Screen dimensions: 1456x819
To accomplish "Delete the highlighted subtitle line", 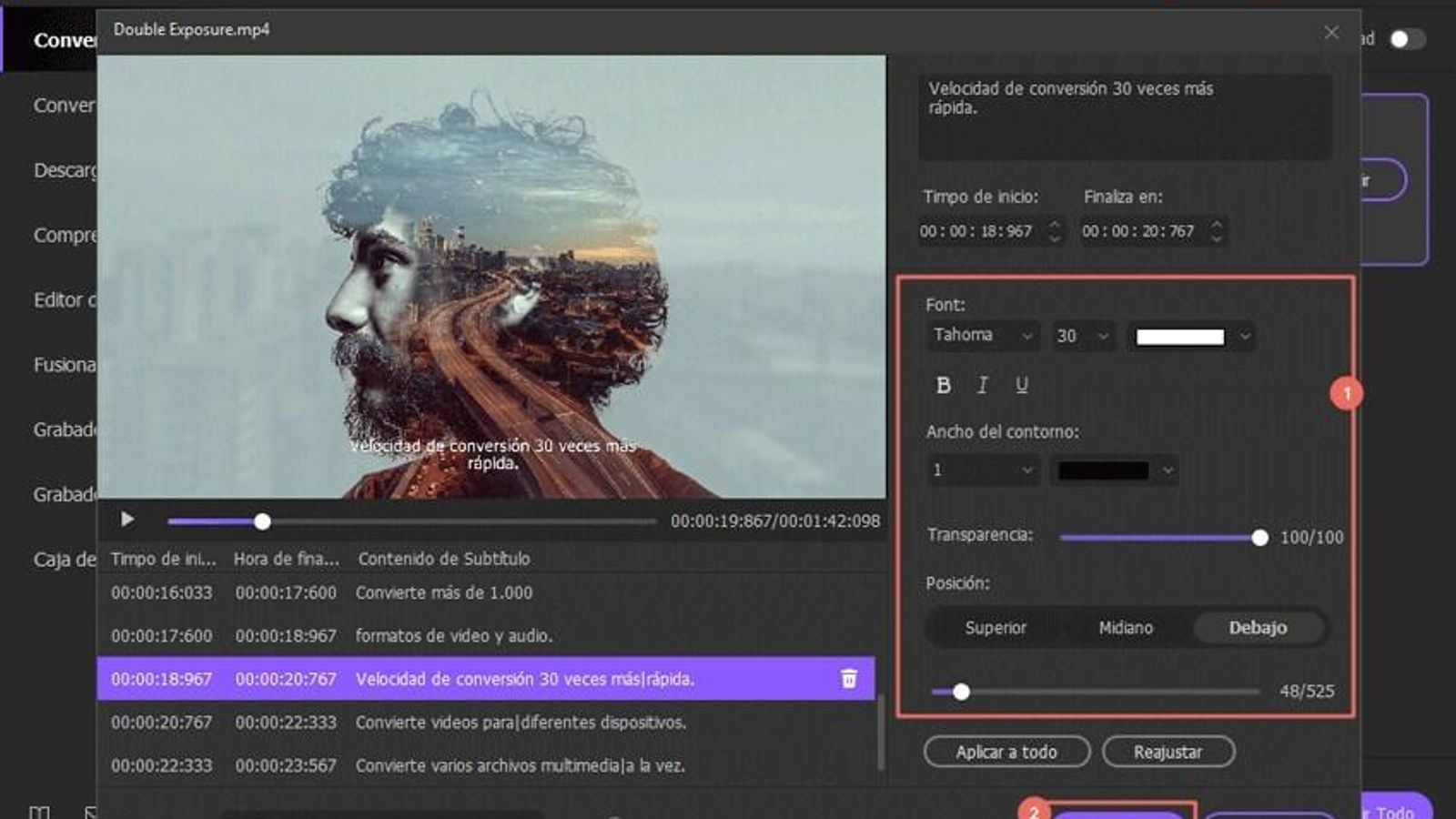I will [849, 678].
